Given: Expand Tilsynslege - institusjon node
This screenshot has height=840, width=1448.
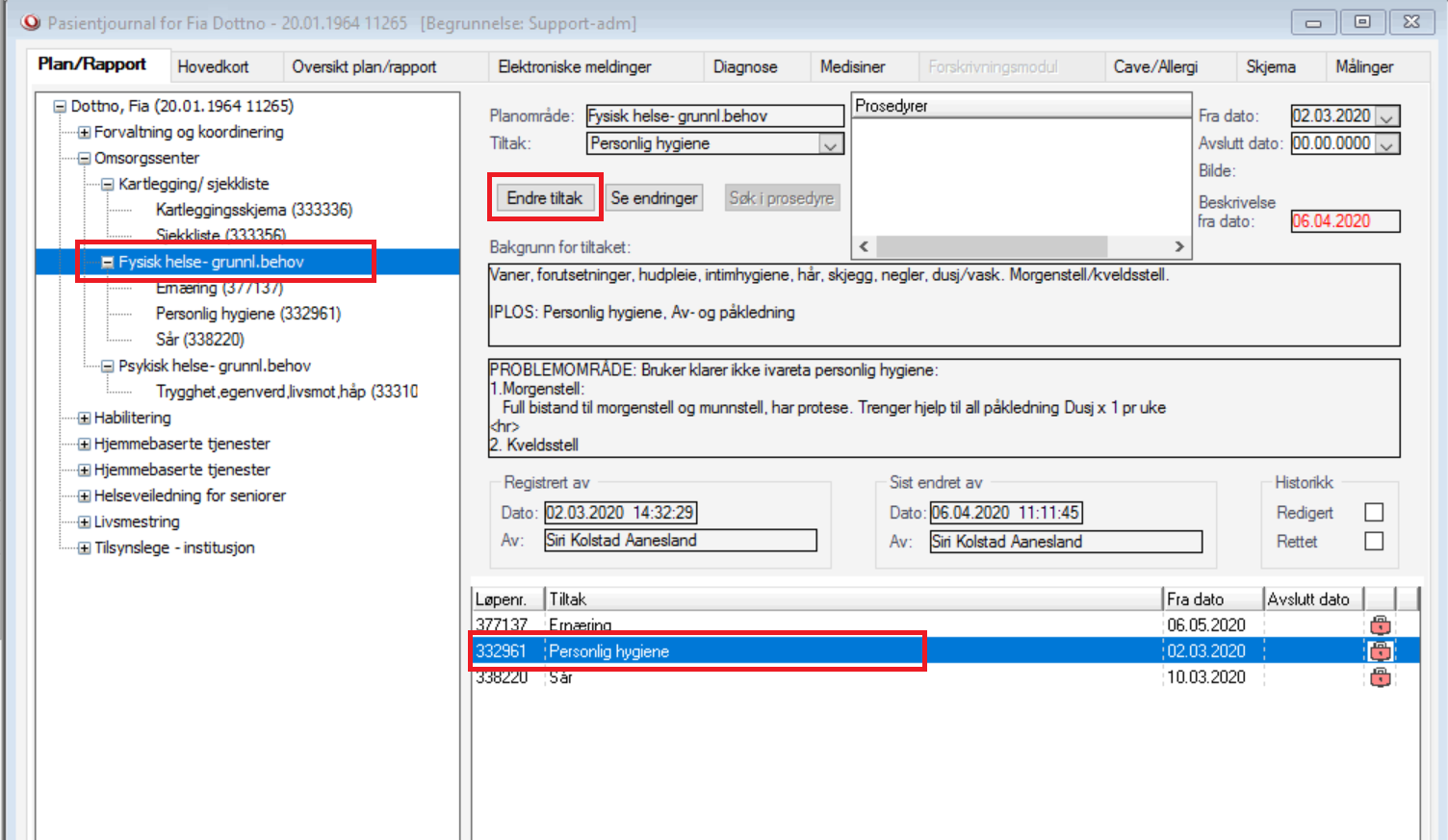Looking at the screenshot, I should (84, 547).
